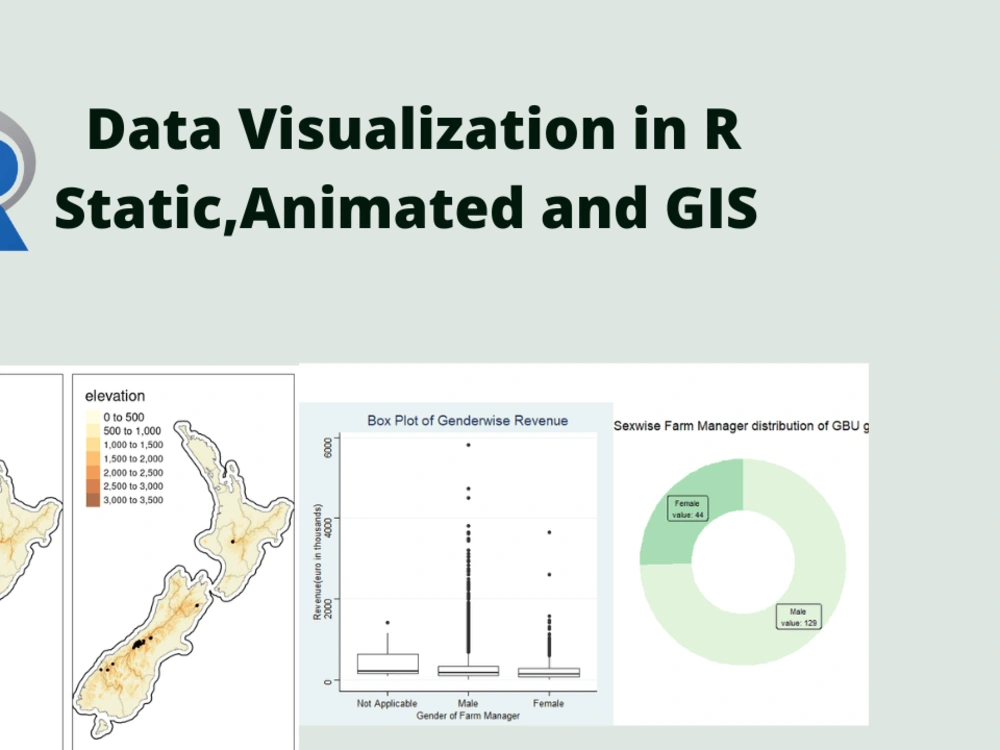Image resolution: width=1000 pixels, height=750 pixels.
Task: Select the "500 to 1,000" elevation color swatch
Action: [93, 431]
